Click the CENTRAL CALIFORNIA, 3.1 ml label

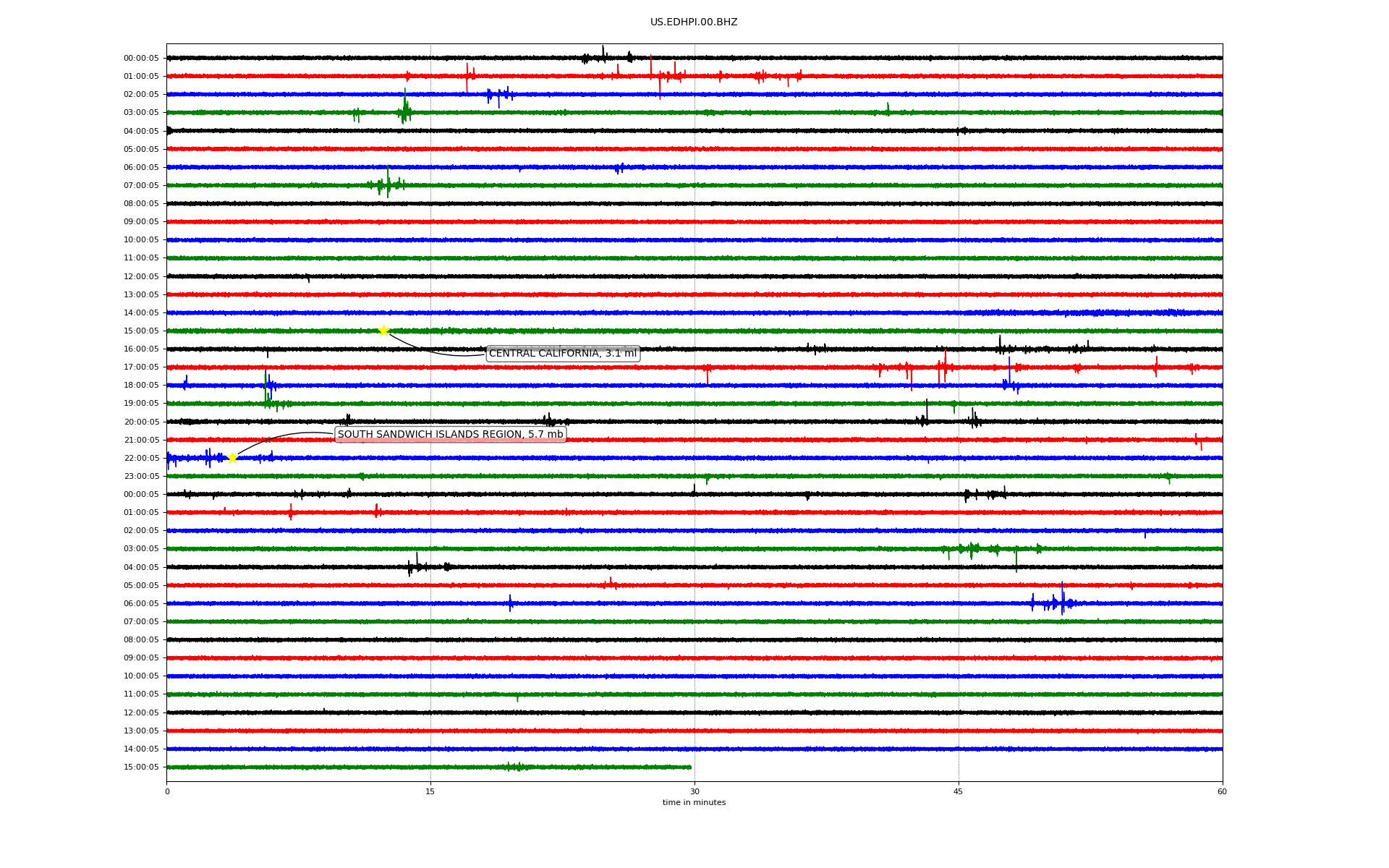pos(563,353)
